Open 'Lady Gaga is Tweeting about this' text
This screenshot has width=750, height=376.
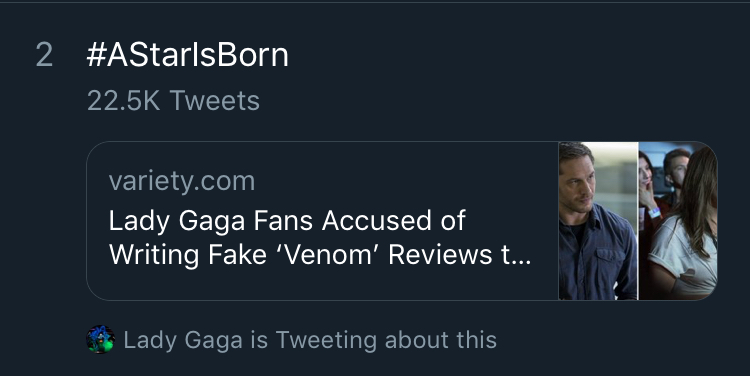(x=310, y=340)
